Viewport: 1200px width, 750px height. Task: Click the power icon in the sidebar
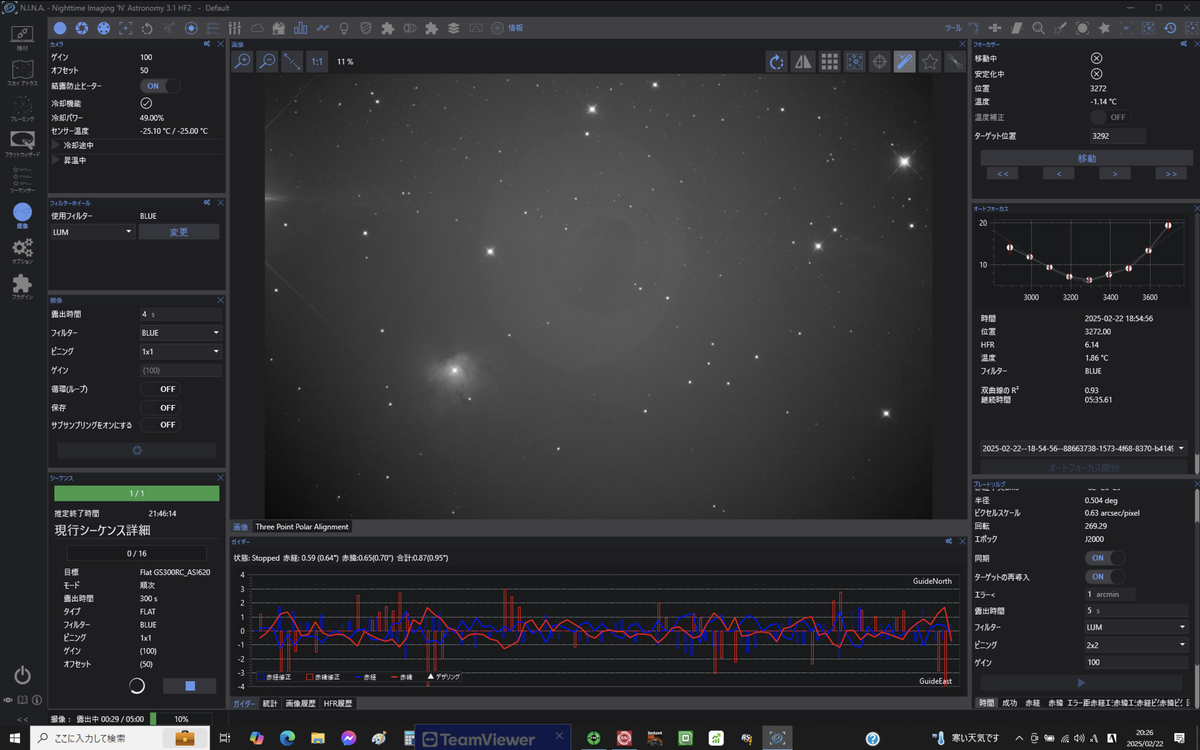click(x=22, y=676)
